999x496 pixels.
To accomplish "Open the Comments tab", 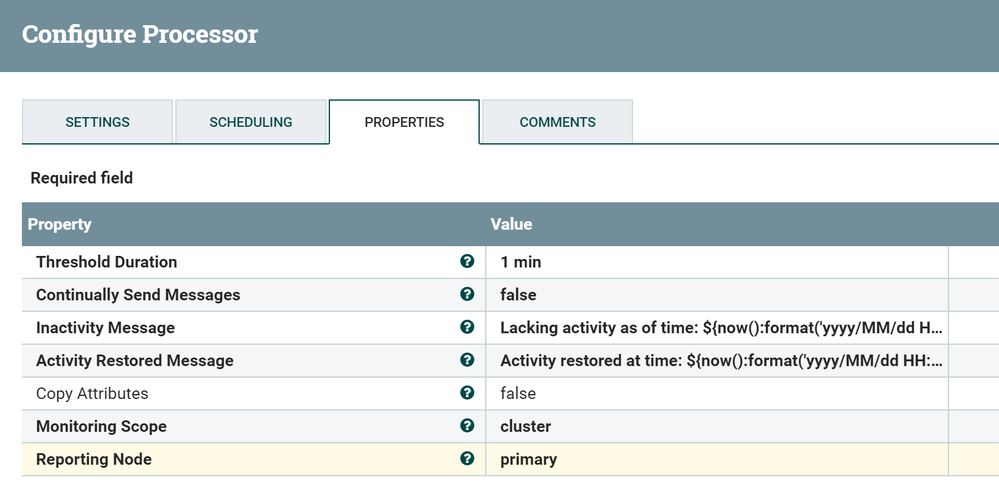I will [x=557, y=122].
